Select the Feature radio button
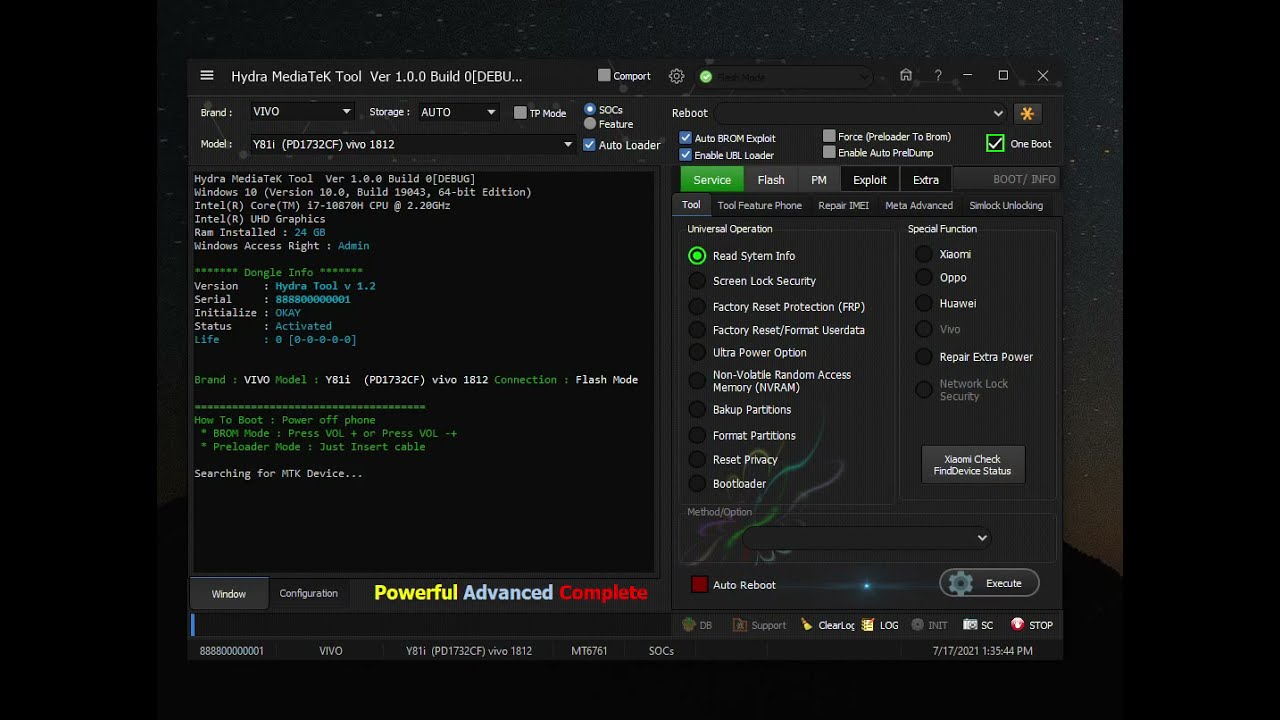 click(x=590, y=124)
